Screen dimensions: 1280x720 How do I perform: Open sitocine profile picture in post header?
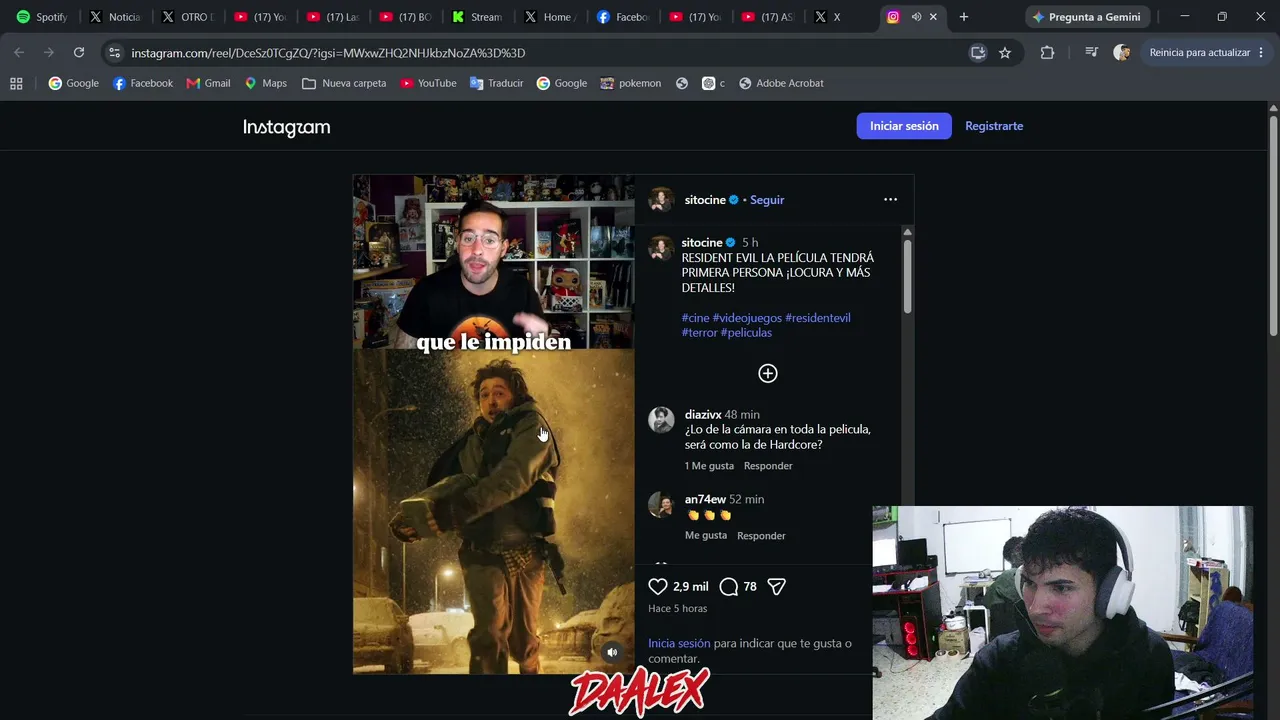click(661, 200)
